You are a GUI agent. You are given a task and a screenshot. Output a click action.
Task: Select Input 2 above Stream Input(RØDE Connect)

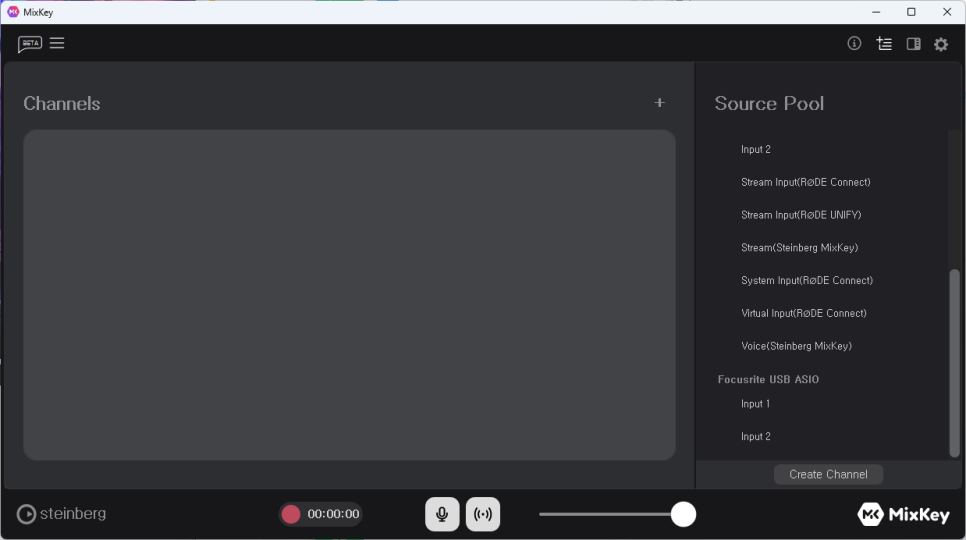click(x=755, y=150)
